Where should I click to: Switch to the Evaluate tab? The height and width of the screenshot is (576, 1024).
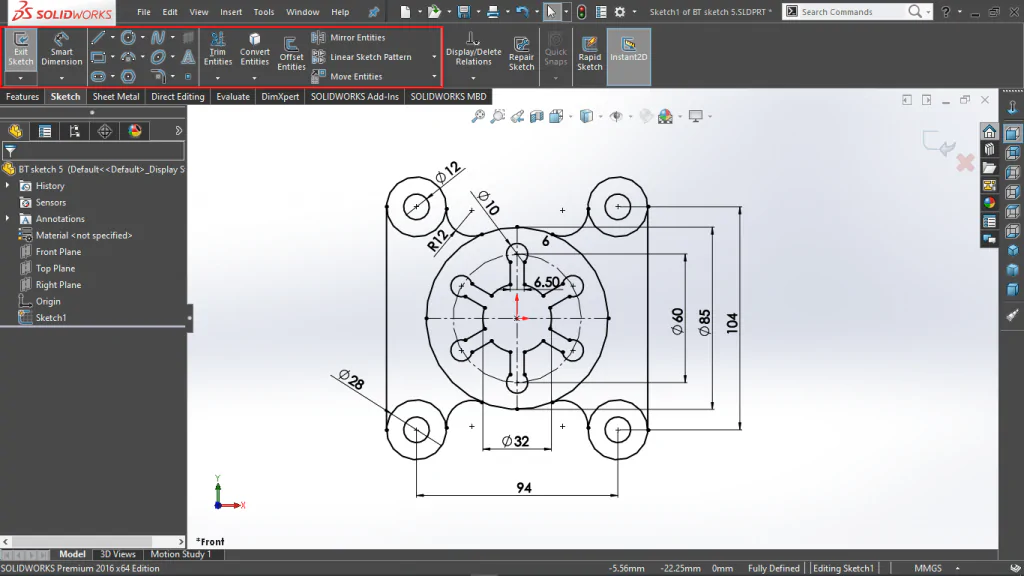pyautogui.click(x=233, y=97)
